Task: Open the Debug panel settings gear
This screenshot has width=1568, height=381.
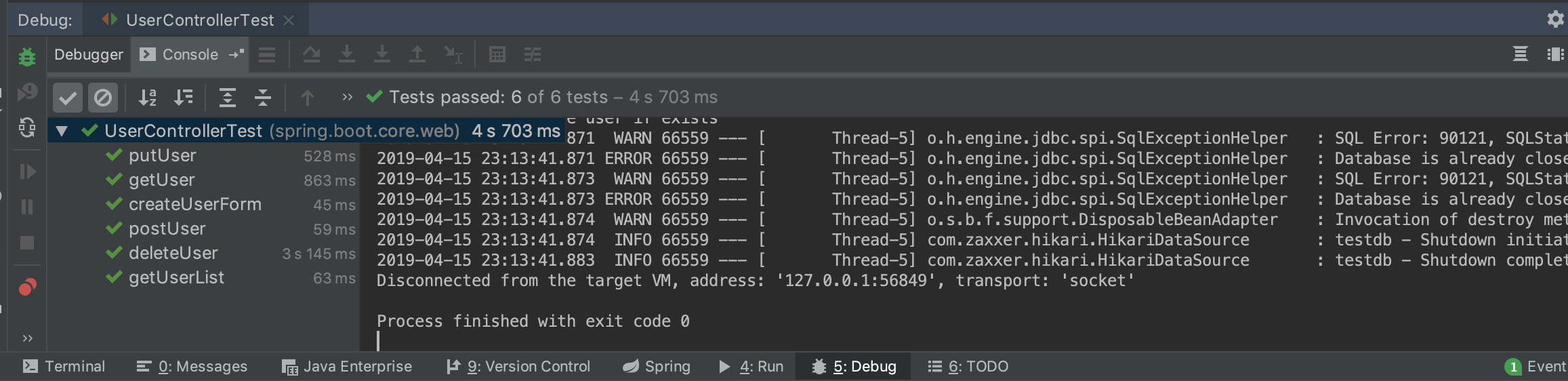Action: coord(1556,19)
